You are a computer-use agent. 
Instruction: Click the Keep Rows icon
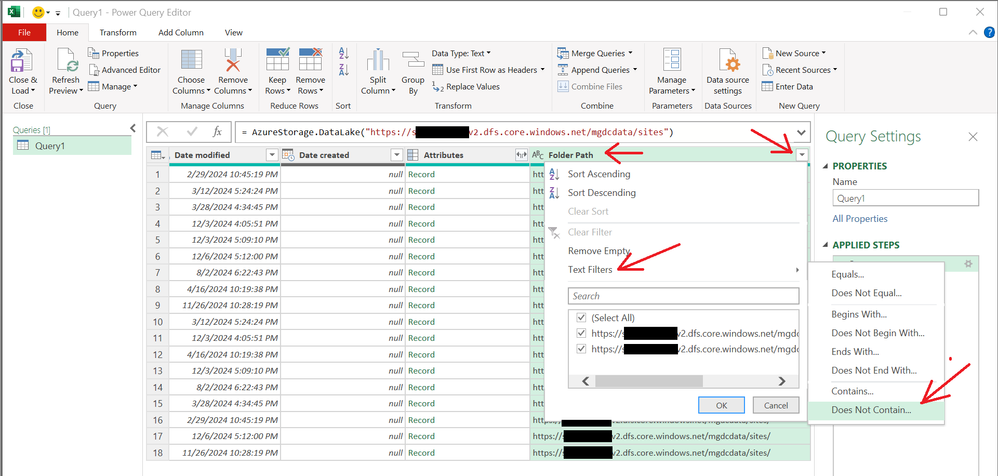click(278, 61)
